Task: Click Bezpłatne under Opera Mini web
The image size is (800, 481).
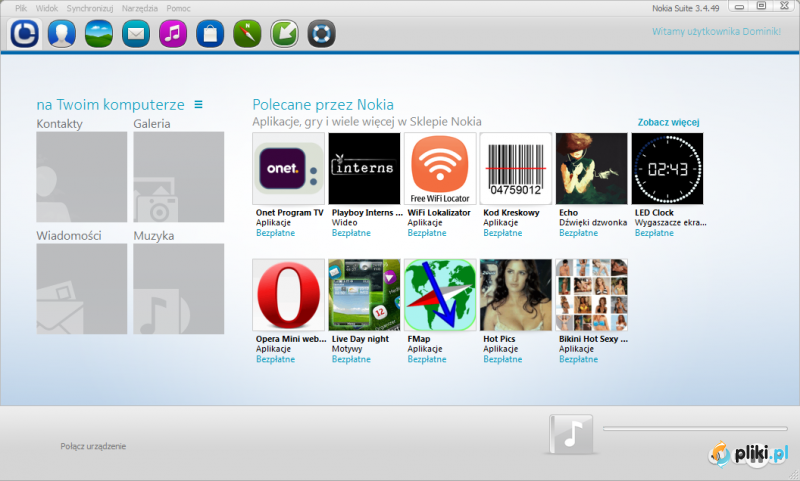Action: tap(276, 360)
